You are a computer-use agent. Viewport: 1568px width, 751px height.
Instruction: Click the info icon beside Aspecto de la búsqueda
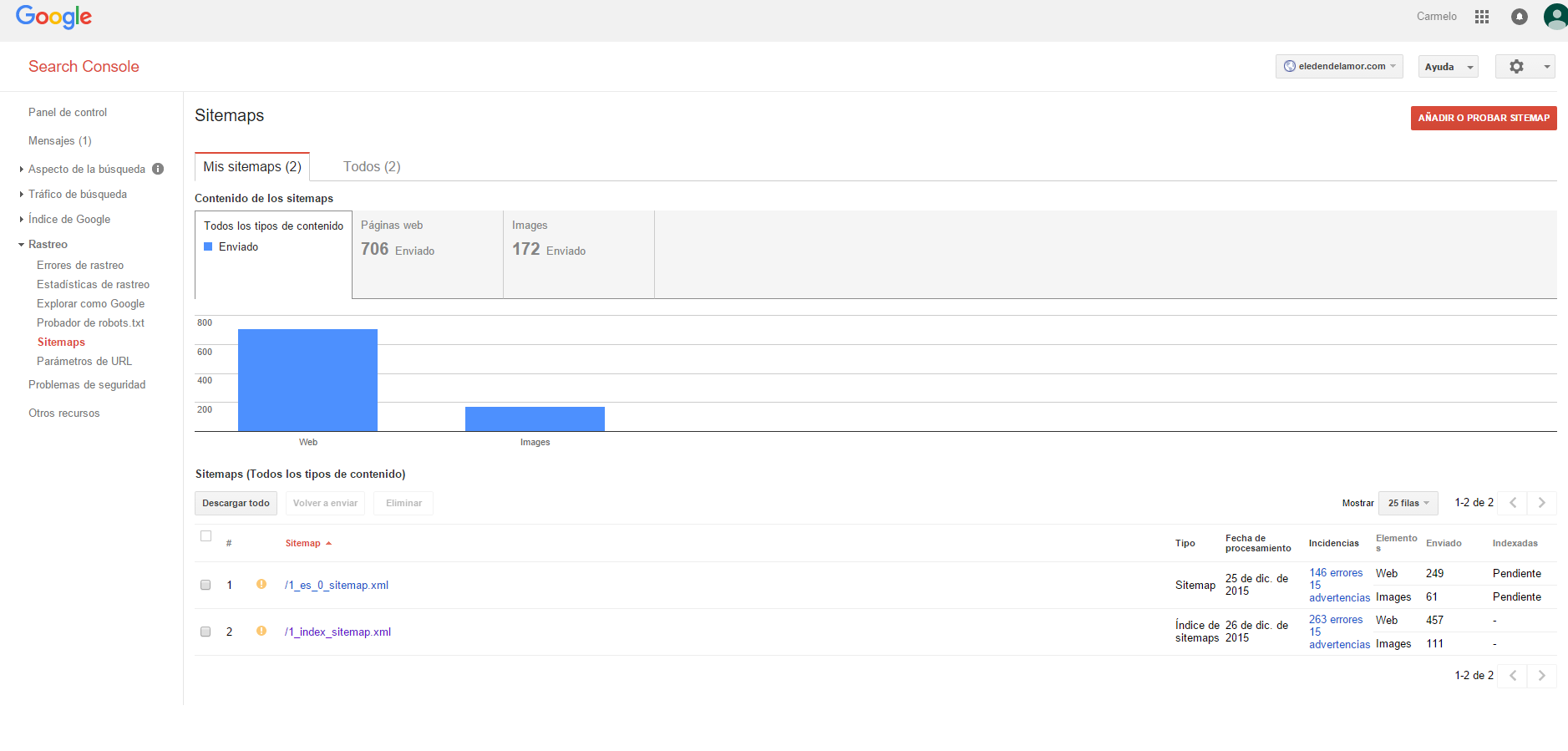point(158,169)
